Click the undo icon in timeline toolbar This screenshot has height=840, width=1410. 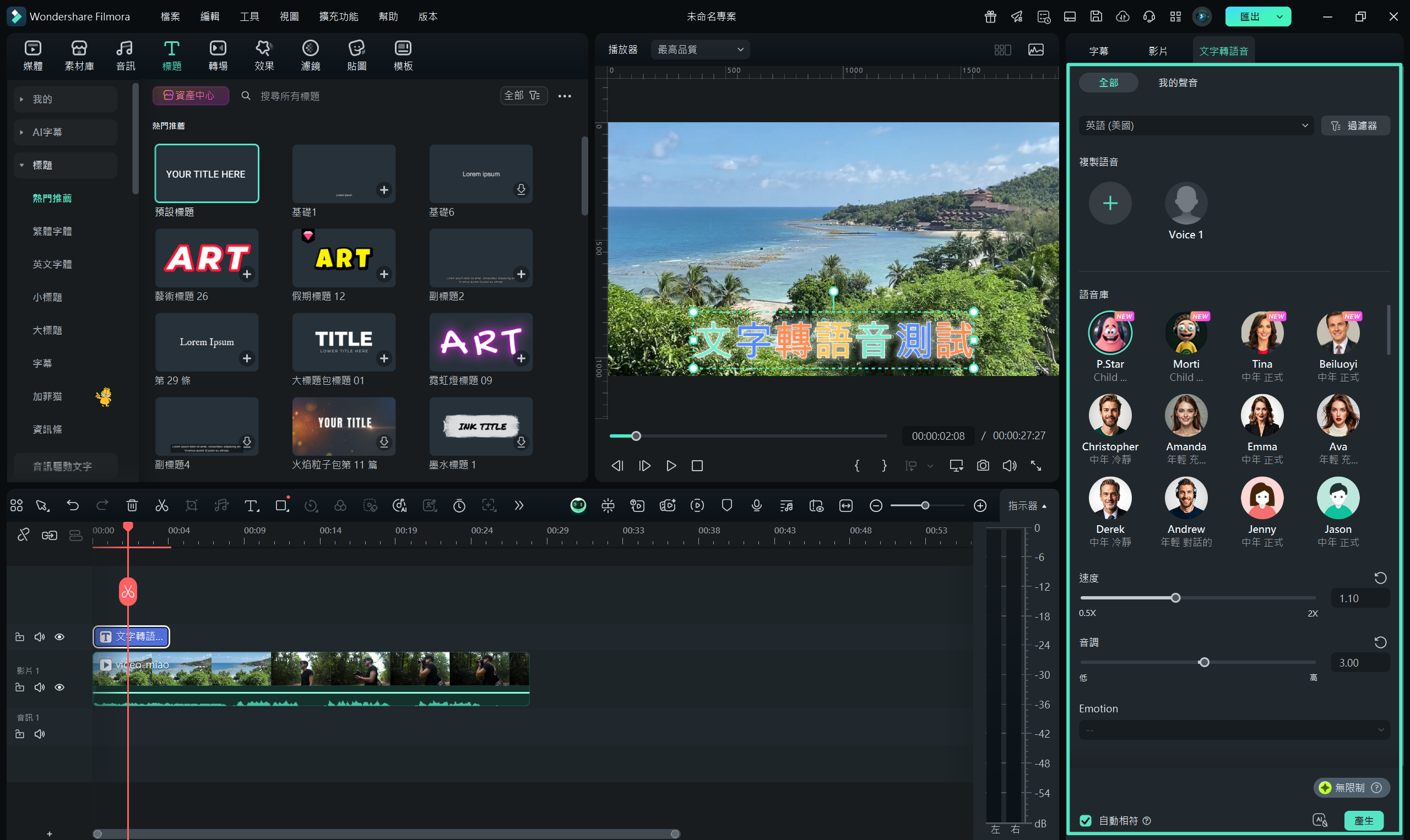coord(73,505)
